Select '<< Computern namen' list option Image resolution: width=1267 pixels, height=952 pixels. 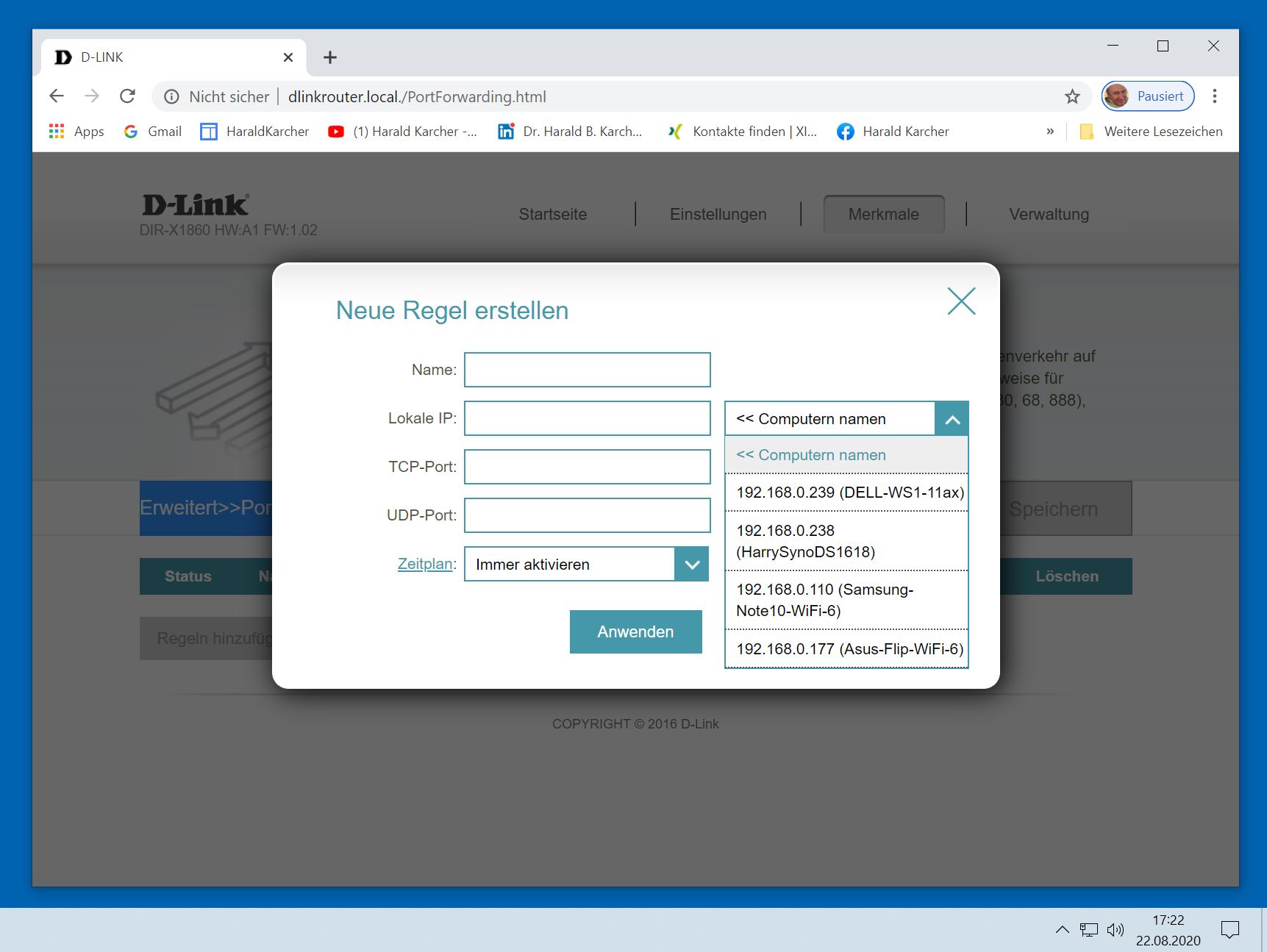click(x=846, y=455)
